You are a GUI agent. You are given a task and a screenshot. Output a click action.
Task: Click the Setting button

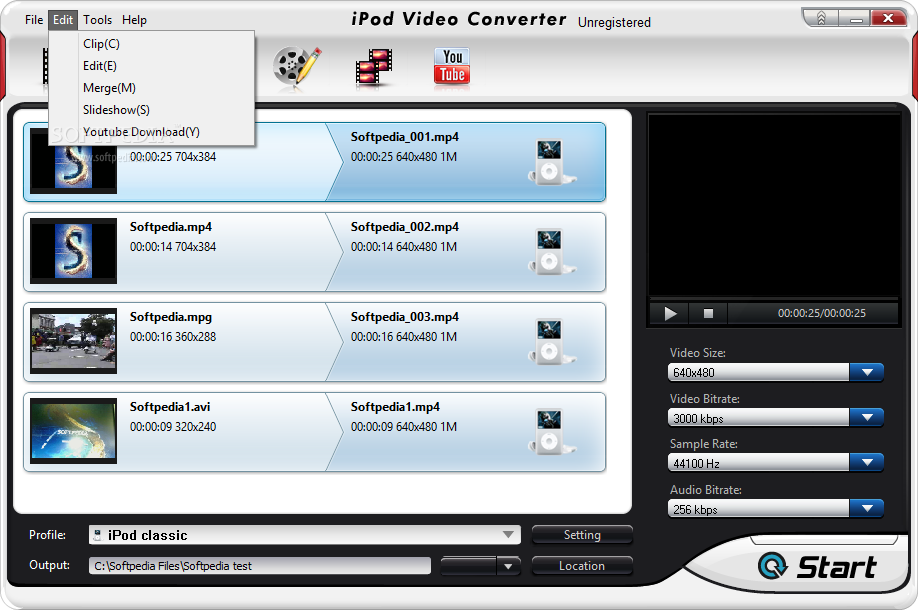coord(582,534)
